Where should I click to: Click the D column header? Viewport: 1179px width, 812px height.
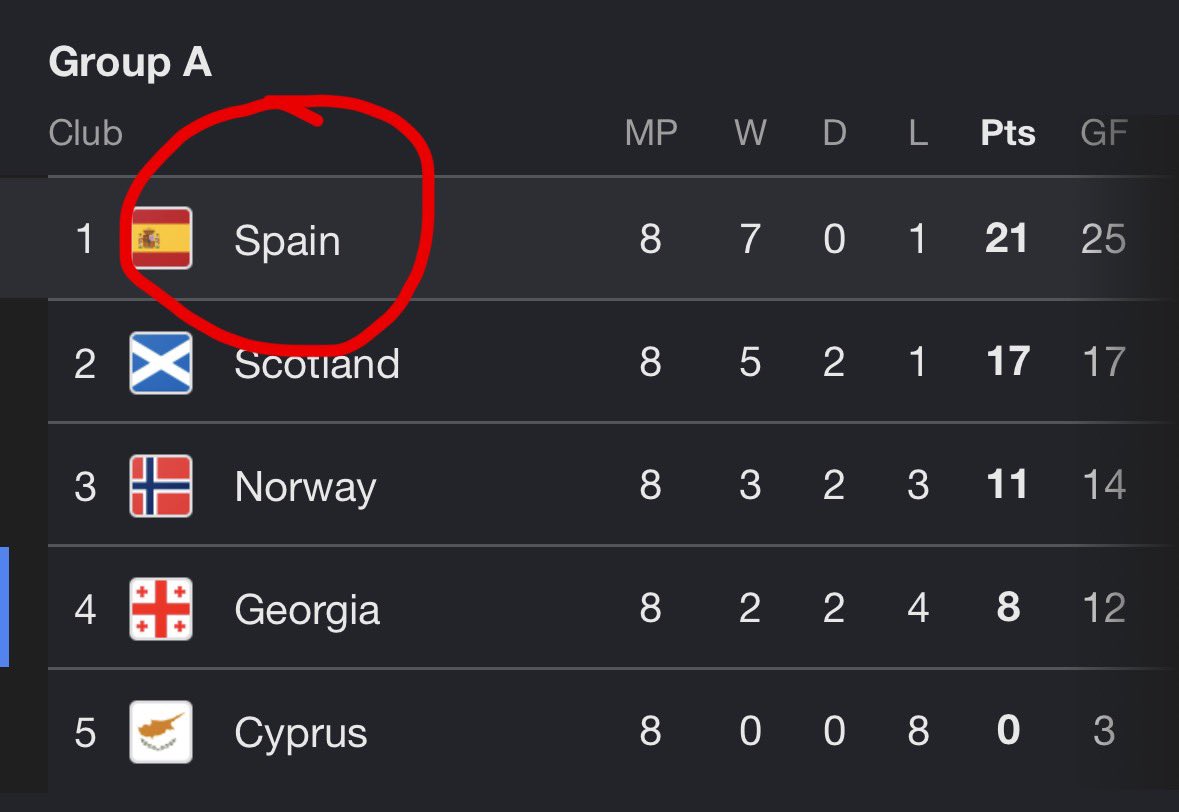click(x=835, y=133)
